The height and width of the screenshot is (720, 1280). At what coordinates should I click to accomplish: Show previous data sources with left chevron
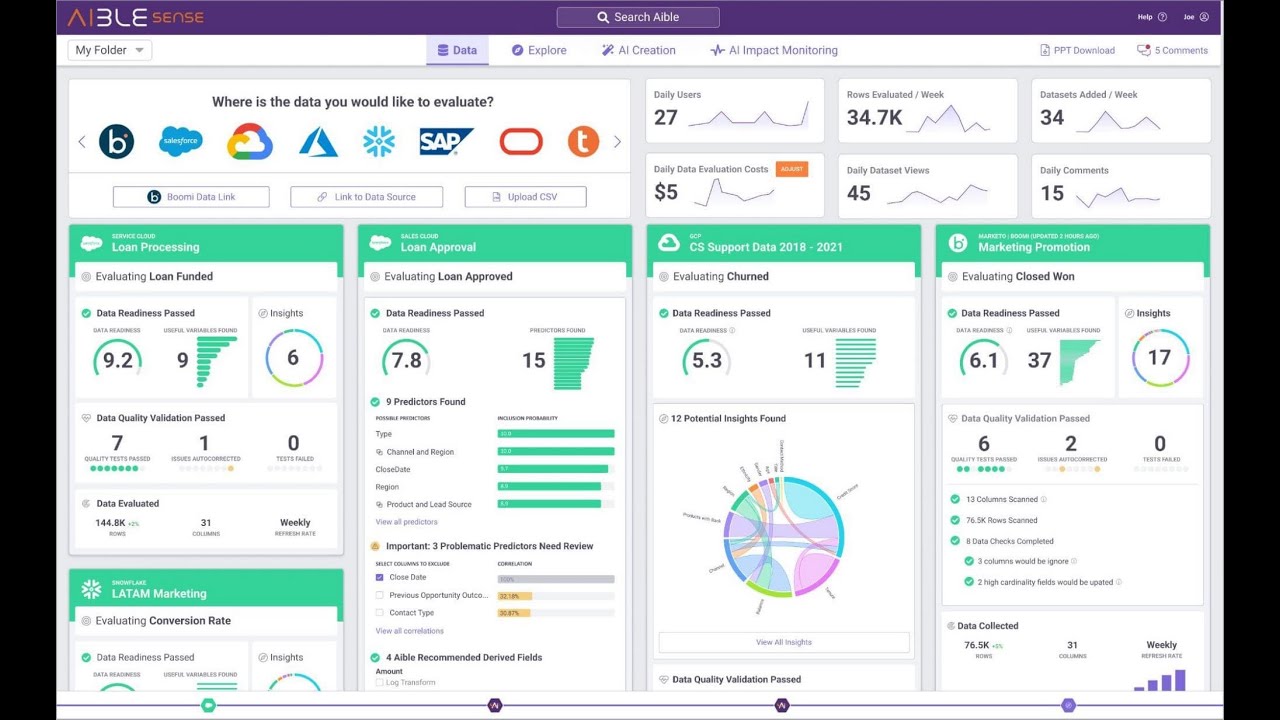pos(82,142)
